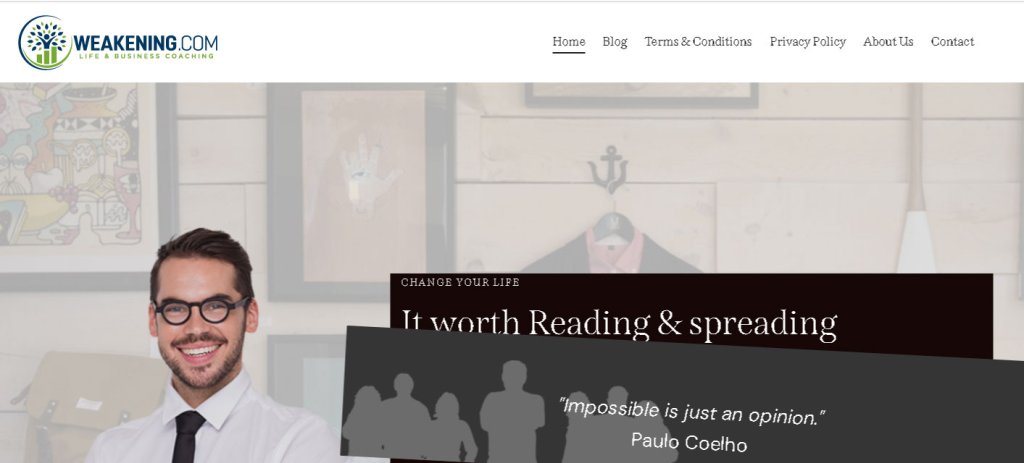Click the WEAKENING.COM site title text

pos(146,43)
